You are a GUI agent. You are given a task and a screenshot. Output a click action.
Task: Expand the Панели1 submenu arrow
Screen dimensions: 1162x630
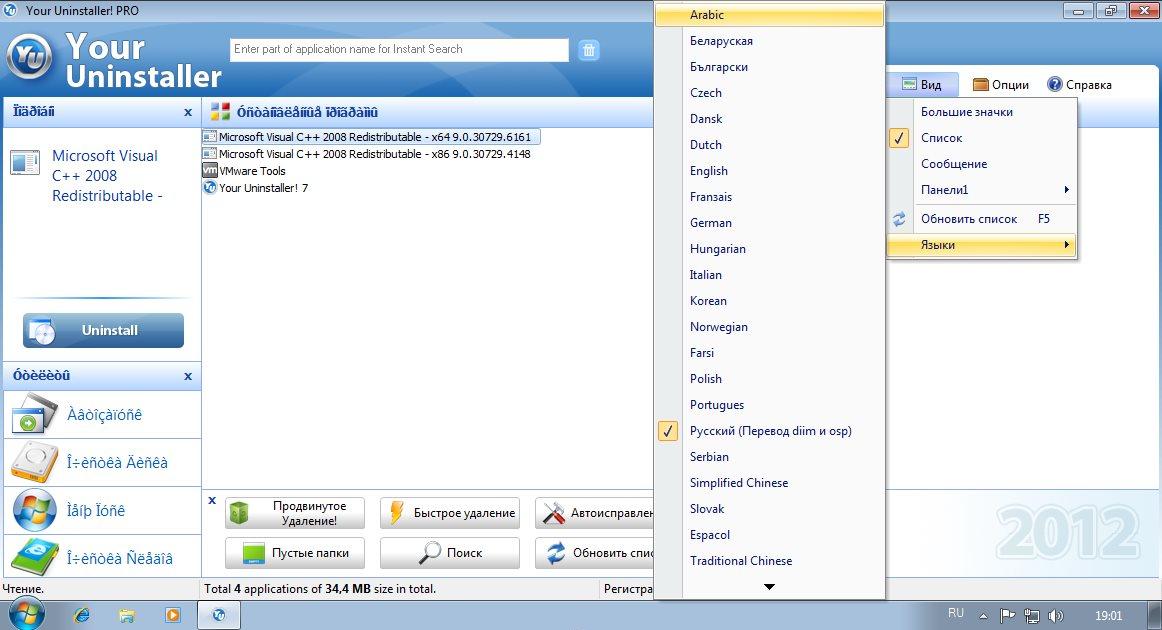1066,190
